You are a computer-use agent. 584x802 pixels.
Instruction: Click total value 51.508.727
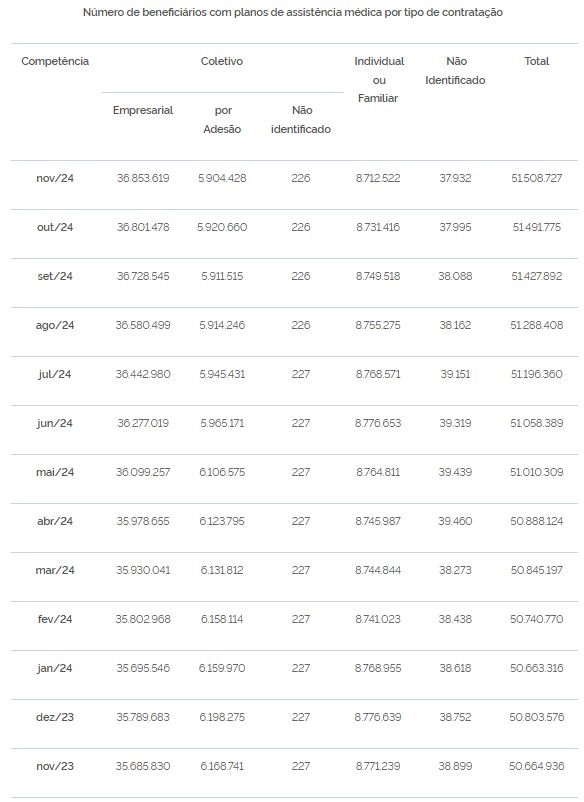pyautogui.click(x=536, y=179)
